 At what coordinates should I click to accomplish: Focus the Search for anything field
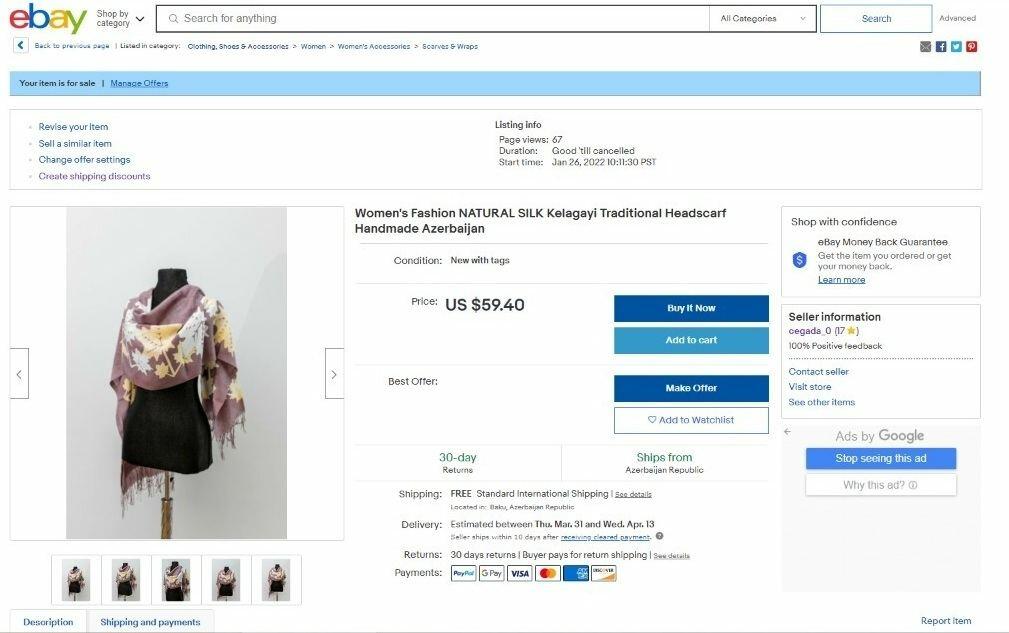[x=432, y=19]
